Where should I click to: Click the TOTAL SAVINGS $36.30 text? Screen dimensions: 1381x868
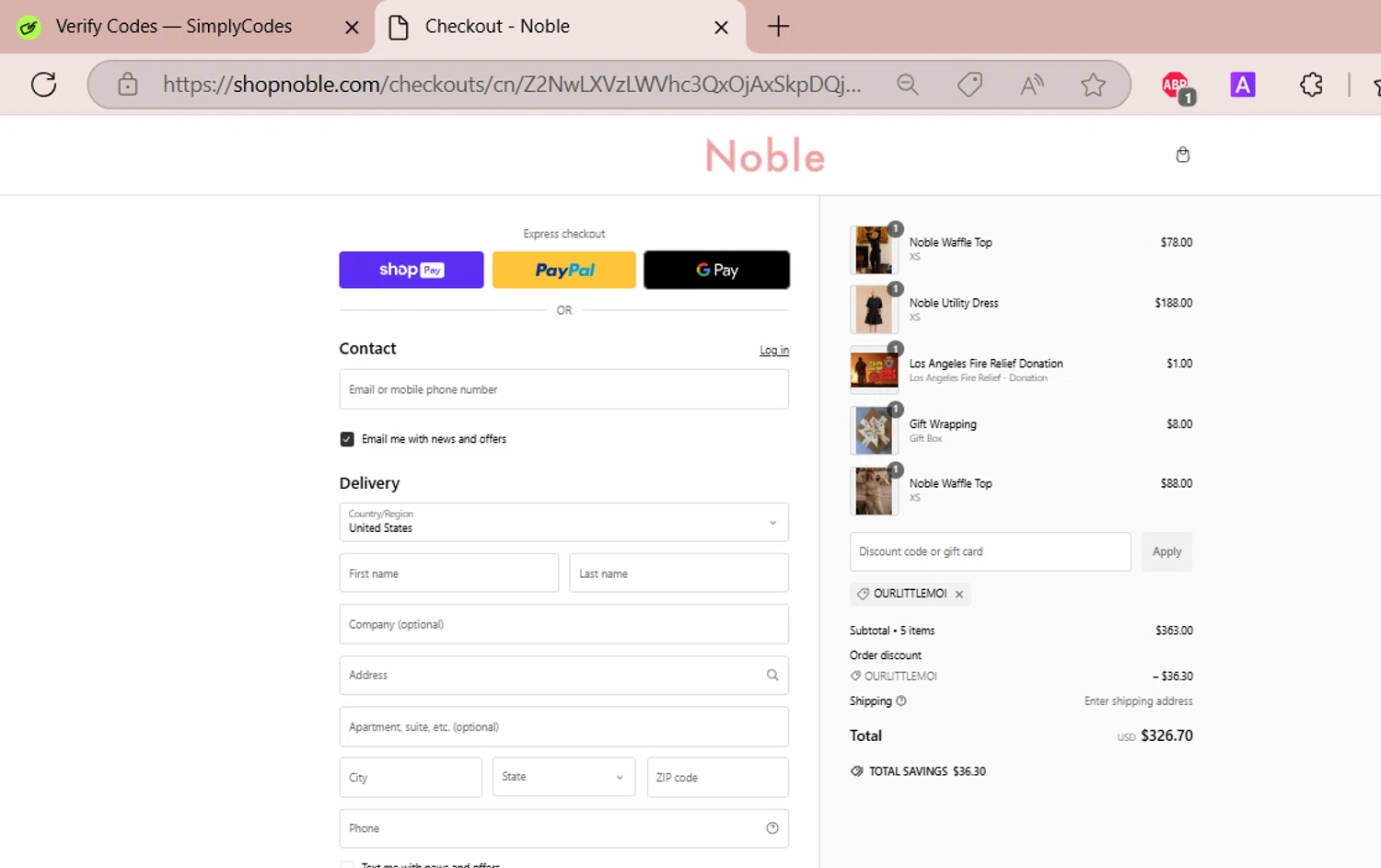[x=927, y=771]
